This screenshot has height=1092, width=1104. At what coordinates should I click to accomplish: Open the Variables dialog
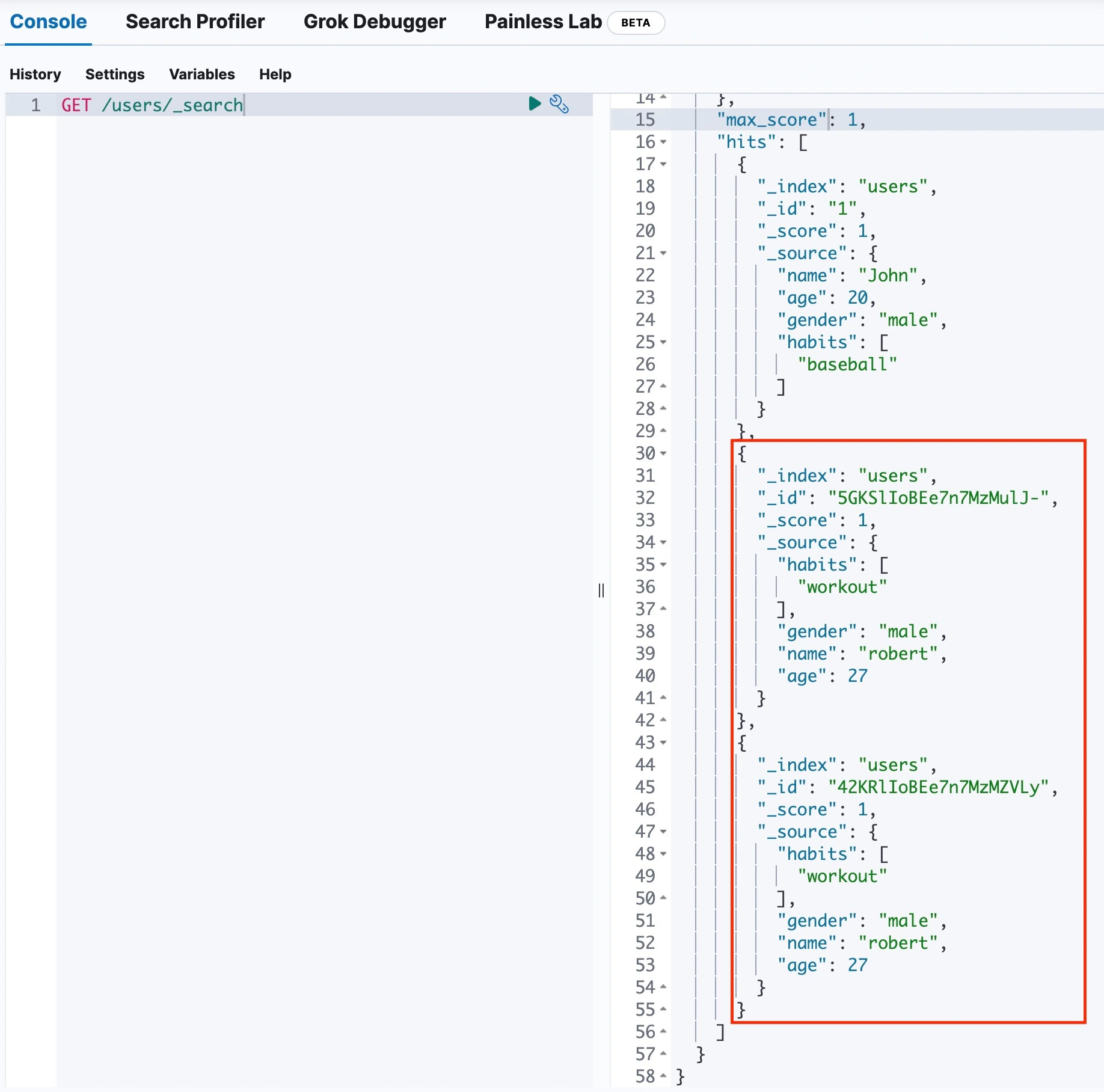201,74
